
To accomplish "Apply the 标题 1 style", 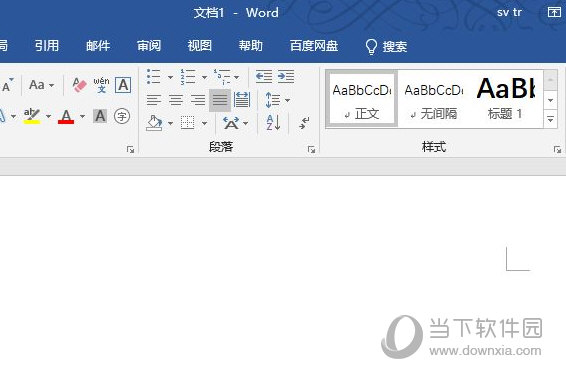I will [505, 99].
